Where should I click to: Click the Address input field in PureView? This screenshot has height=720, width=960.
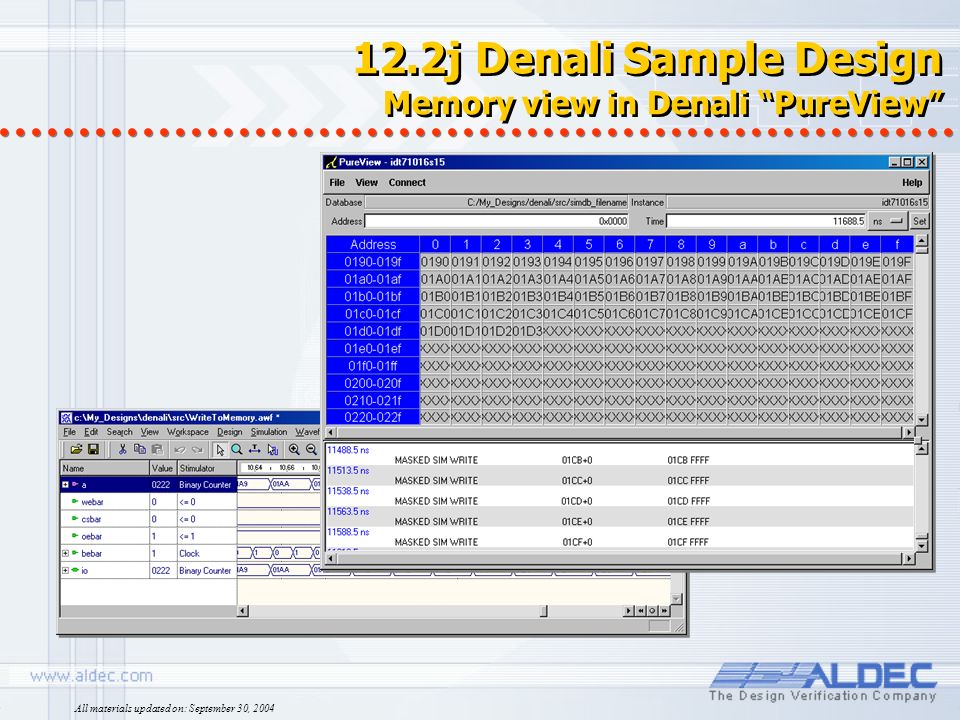point(497,221)
